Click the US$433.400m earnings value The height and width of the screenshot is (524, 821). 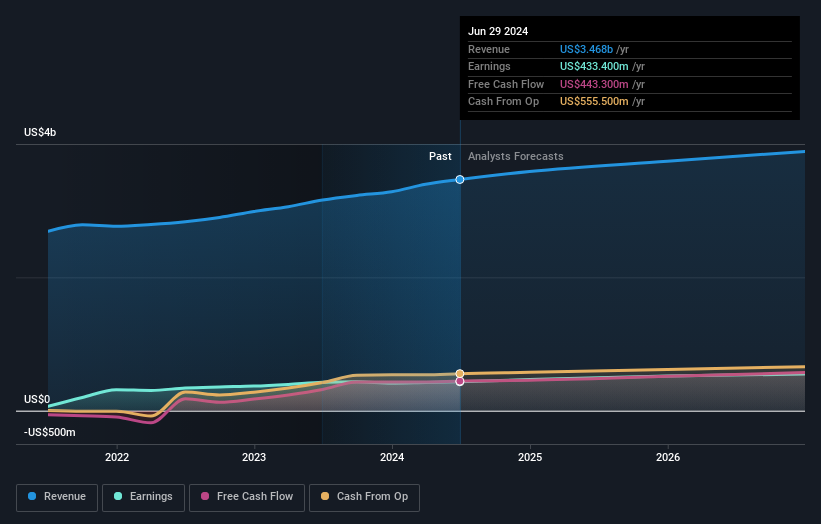click(x=594, y=66)
